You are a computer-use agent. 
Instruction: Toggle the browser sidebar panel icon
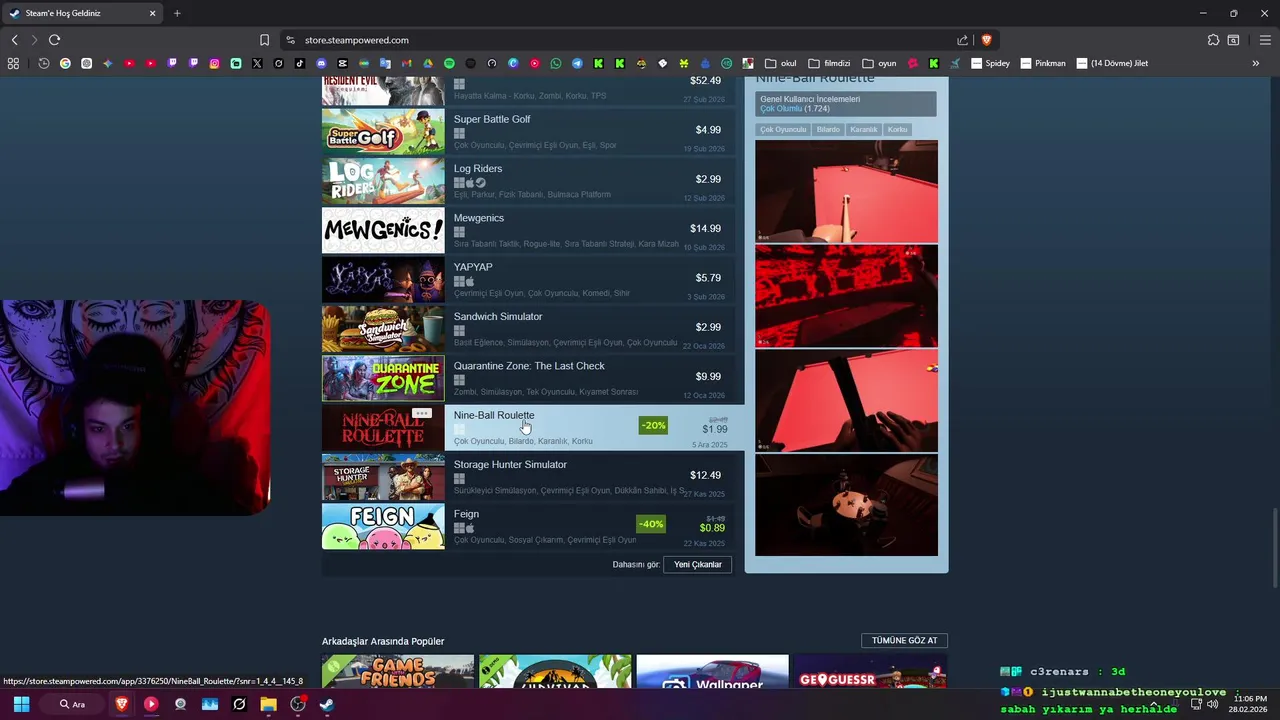pyautogui.click(x=1234, y=40)
